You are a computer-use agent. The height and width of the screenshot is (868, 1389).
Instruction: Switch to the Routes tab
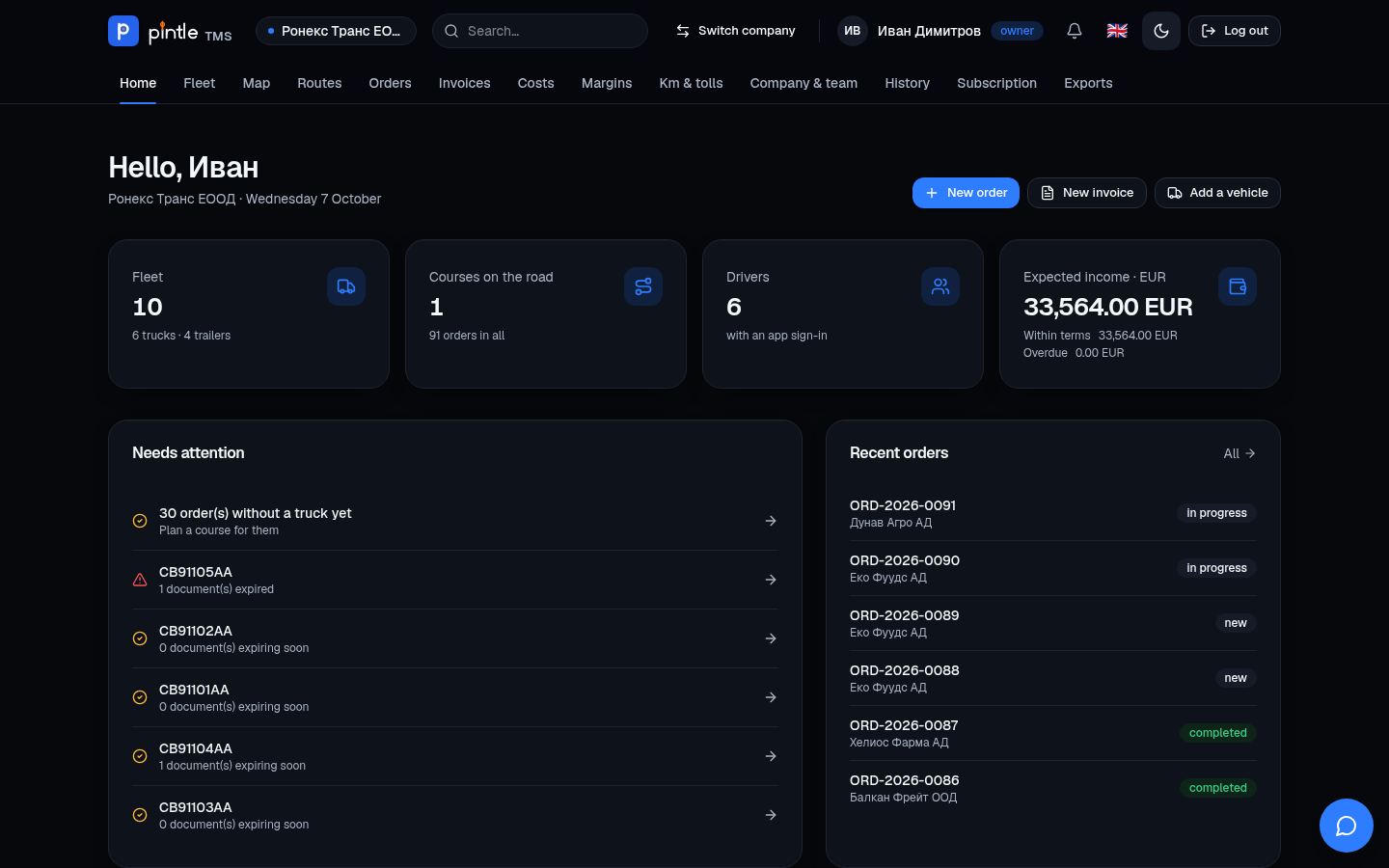point(319,83)
